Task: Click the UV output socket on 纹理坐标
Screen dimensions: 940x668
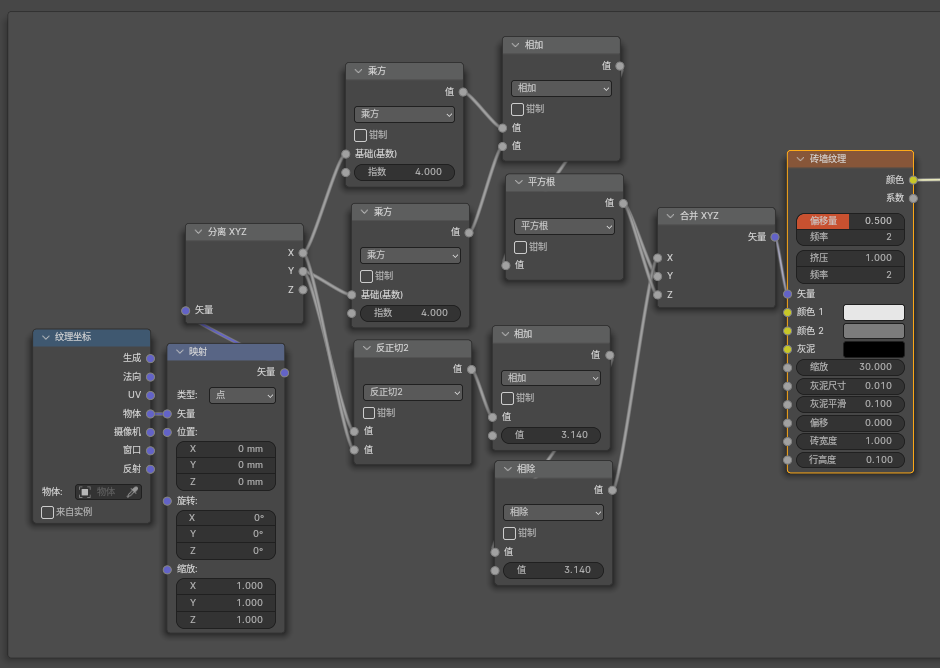Action: coord(150,395)
